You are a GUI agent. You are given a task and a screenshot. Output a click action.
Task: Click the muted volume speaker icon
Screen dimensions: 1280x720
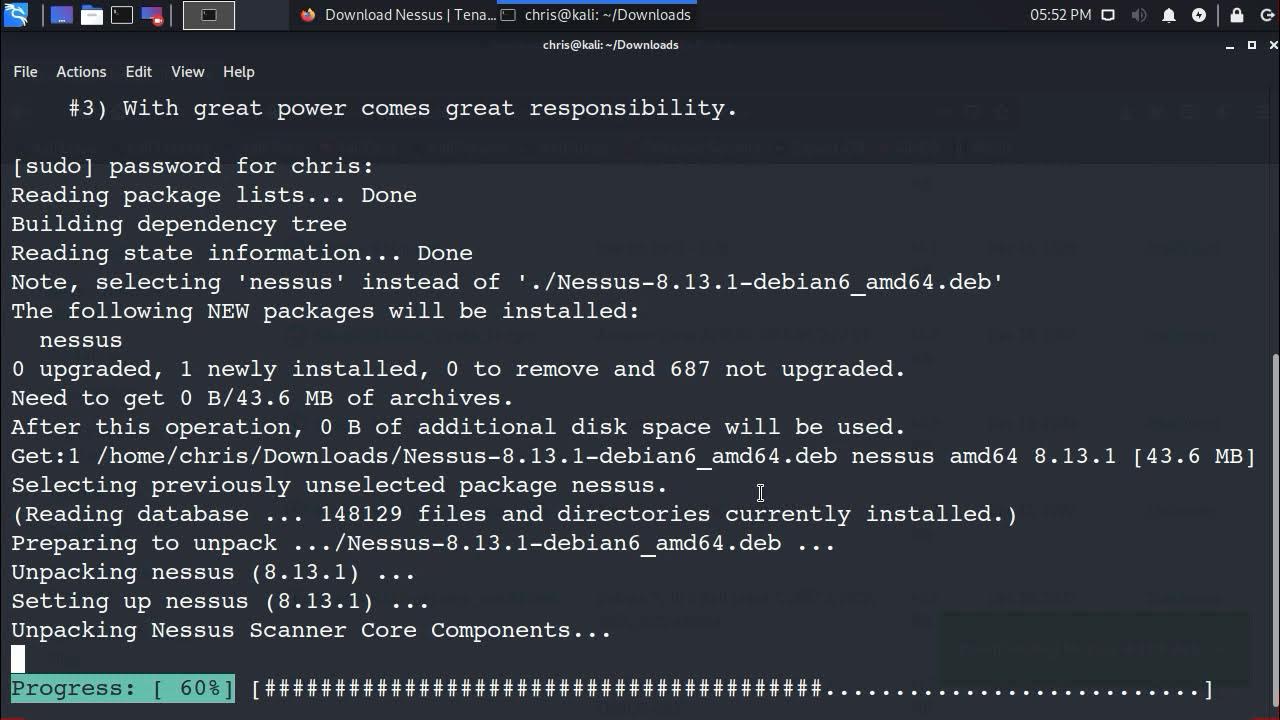[1138, 15]
